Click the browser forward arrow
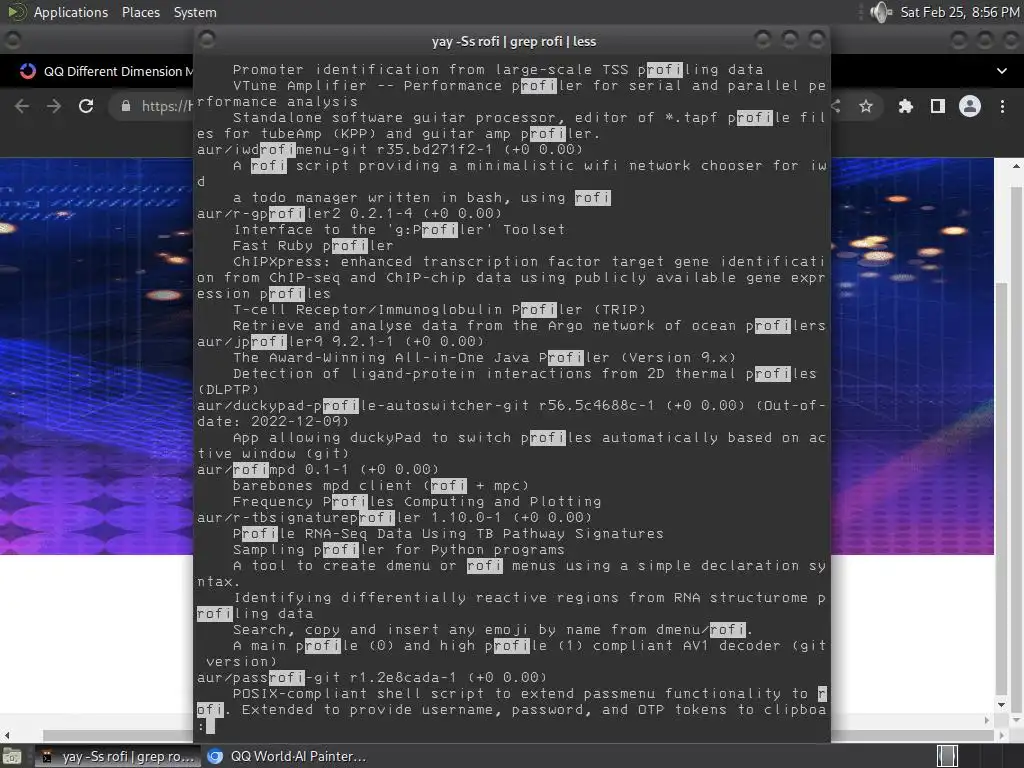This screenshot has width=1024, height=768. [x=54, y=106]
